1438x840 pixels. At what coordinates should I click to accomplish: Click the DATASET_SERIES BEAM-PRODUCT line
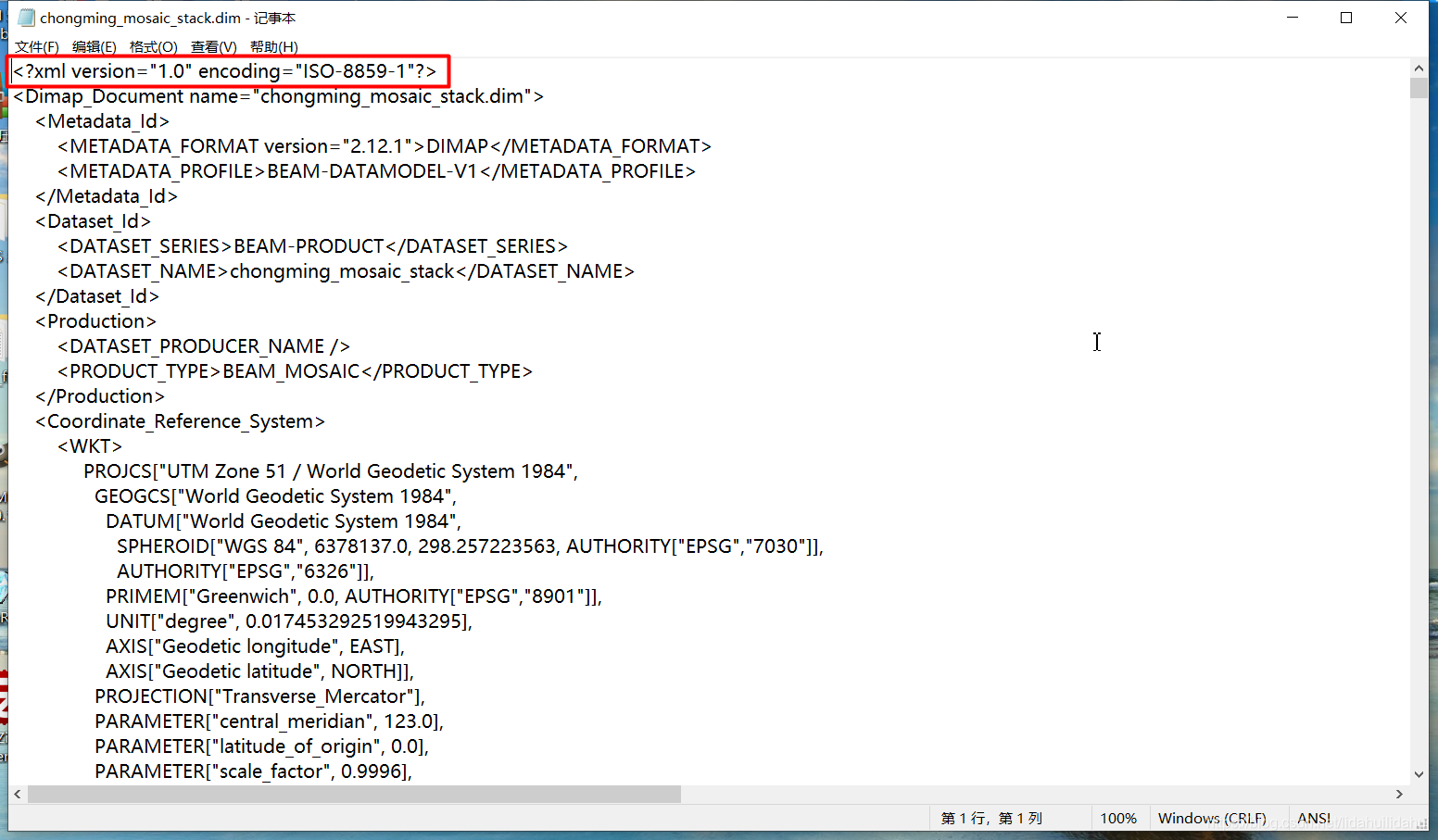pyautogui.click(x=312, y=246)
